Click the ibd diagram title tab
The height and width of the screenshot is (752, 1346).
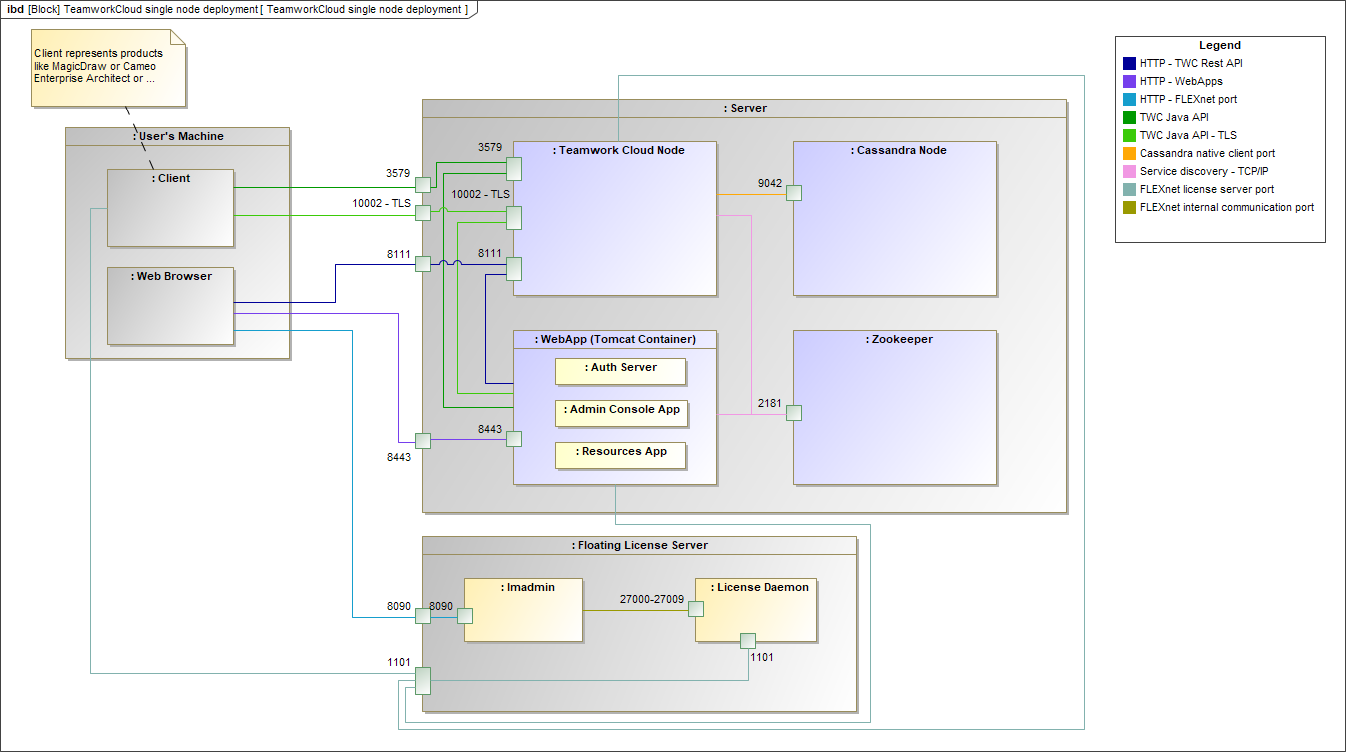(238, 9)
